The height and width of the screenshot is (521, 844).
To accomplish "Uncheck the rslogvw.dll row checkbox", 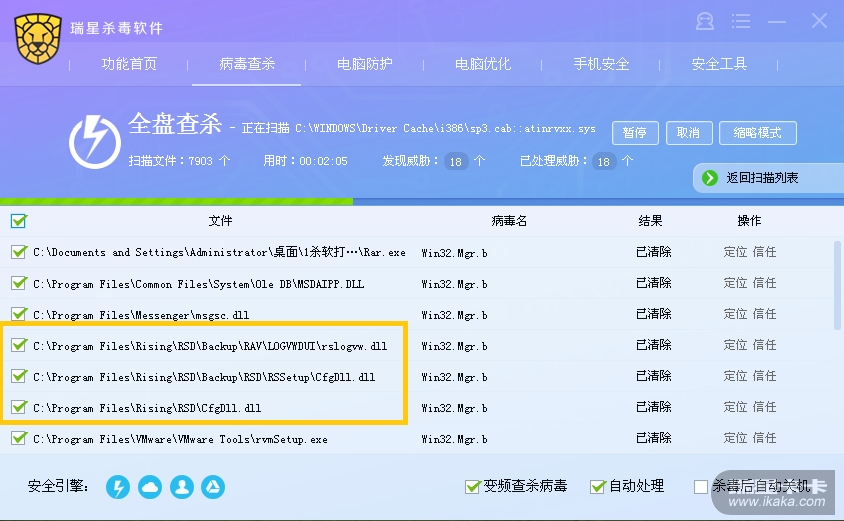I will (19, 346).
